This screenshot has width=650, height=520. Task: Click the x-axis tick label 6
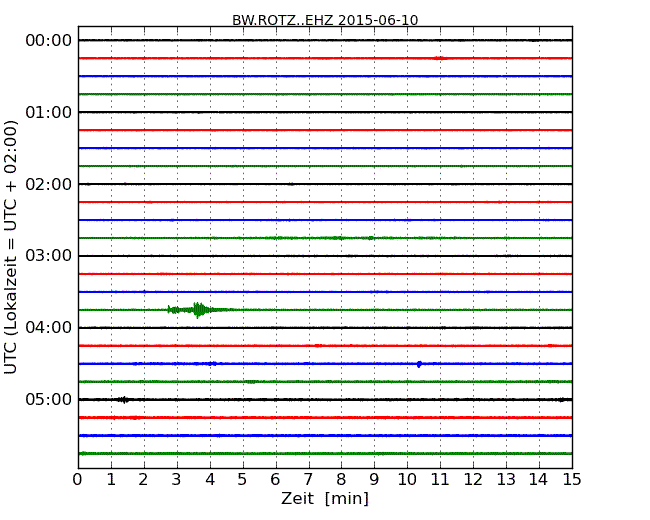[275, 480]
